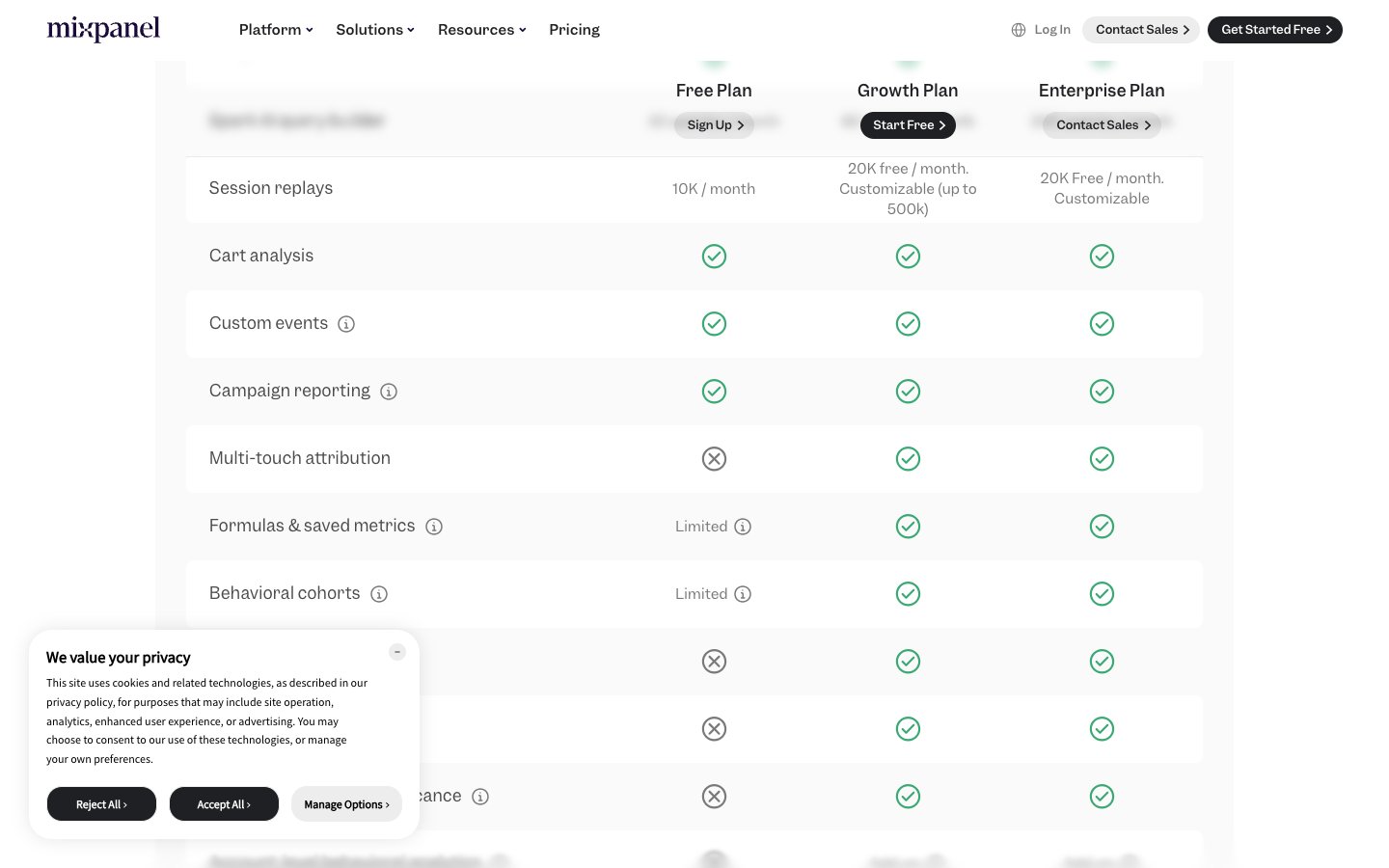Image resolution: width=1389 pixels, height=868 pixels.
Task: Click info icon by Free Plan Formulas Limited
Action: (x=743, y=527)
